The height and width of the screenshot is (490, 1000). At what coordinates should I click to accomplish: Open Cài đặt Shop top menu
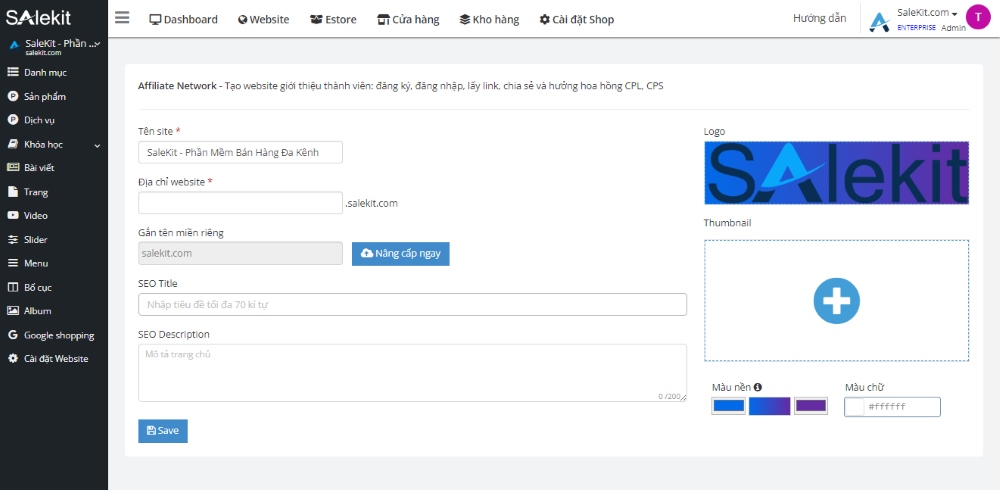576,19
